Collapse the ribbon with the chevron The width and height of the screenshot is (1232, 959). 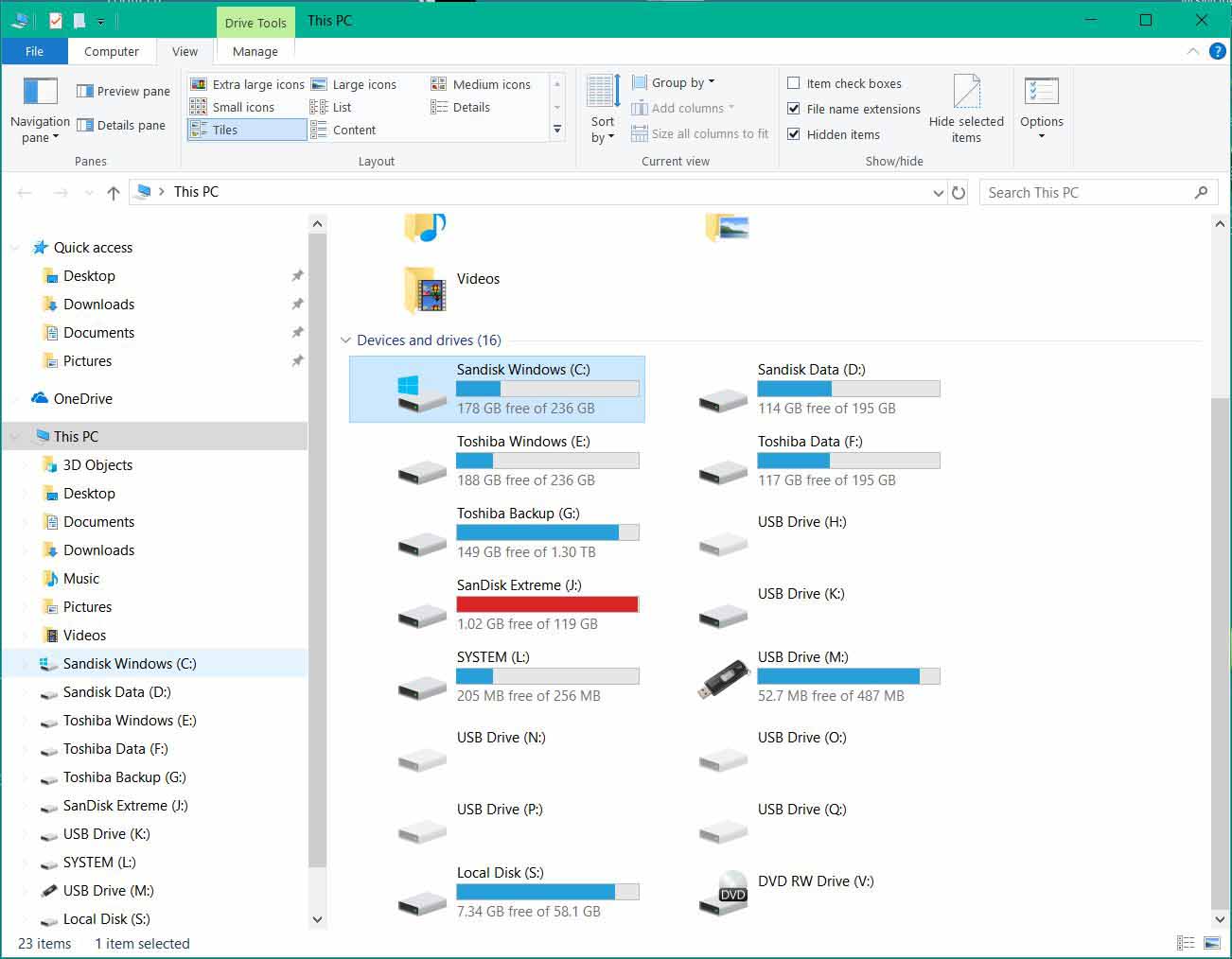(x=1192, y=51)
